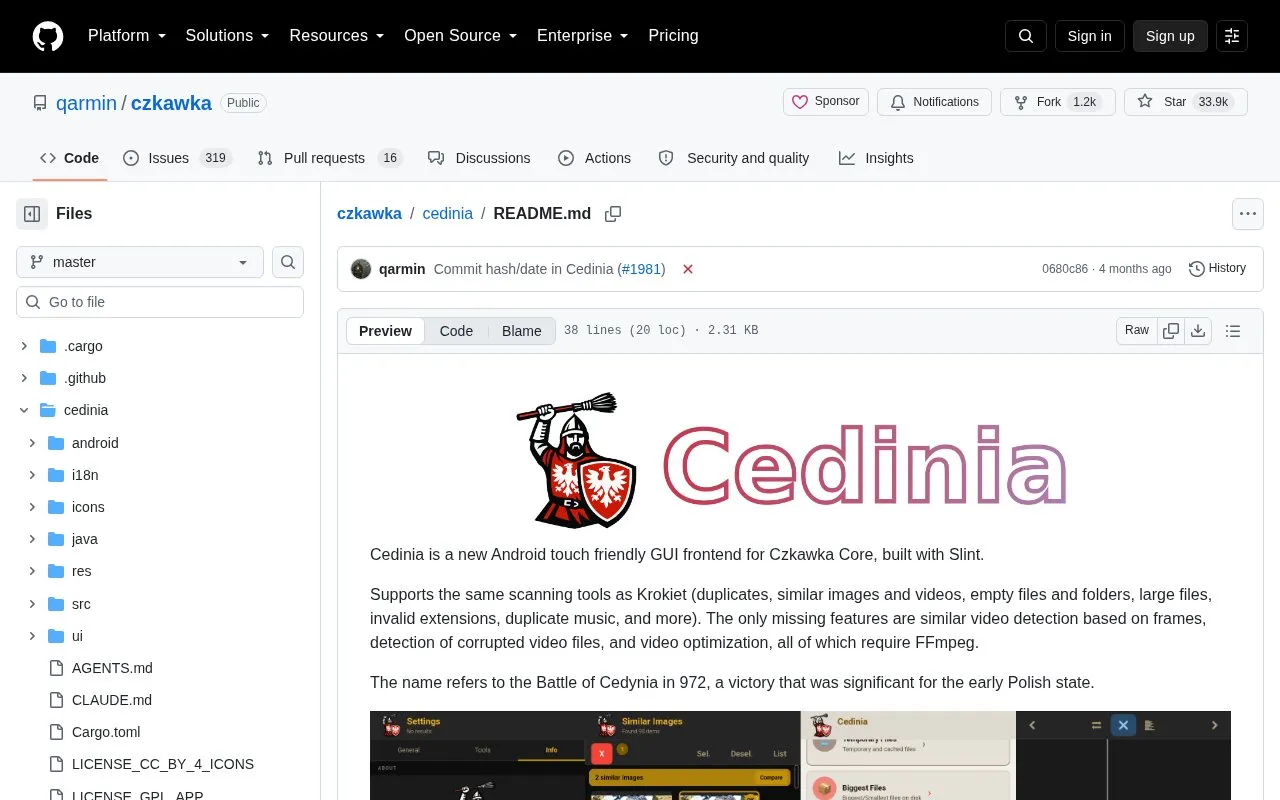Click the 0680c86 commit hash
This screenshot has height=800, width=1280.
pyautogui.click(x=1064, y=269)
